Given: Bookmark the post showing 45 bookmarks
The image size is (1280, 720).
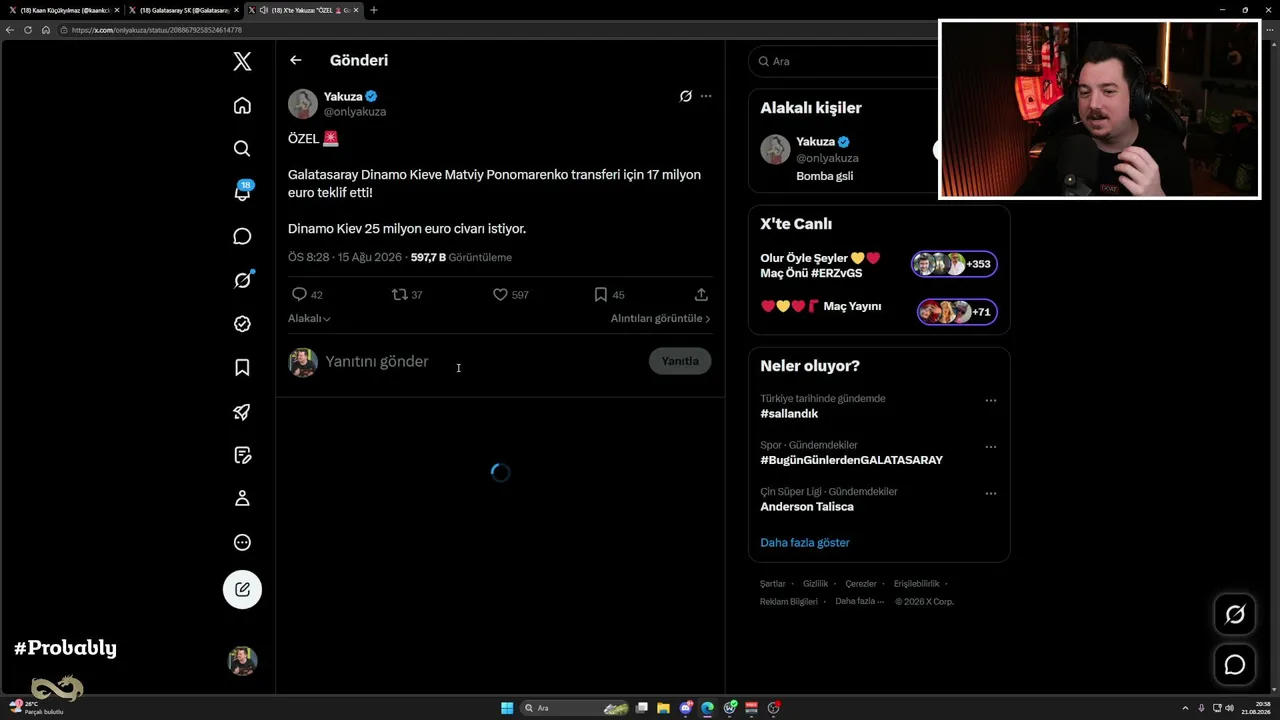Looking at the screenshot, I should (x=609, y=295).
